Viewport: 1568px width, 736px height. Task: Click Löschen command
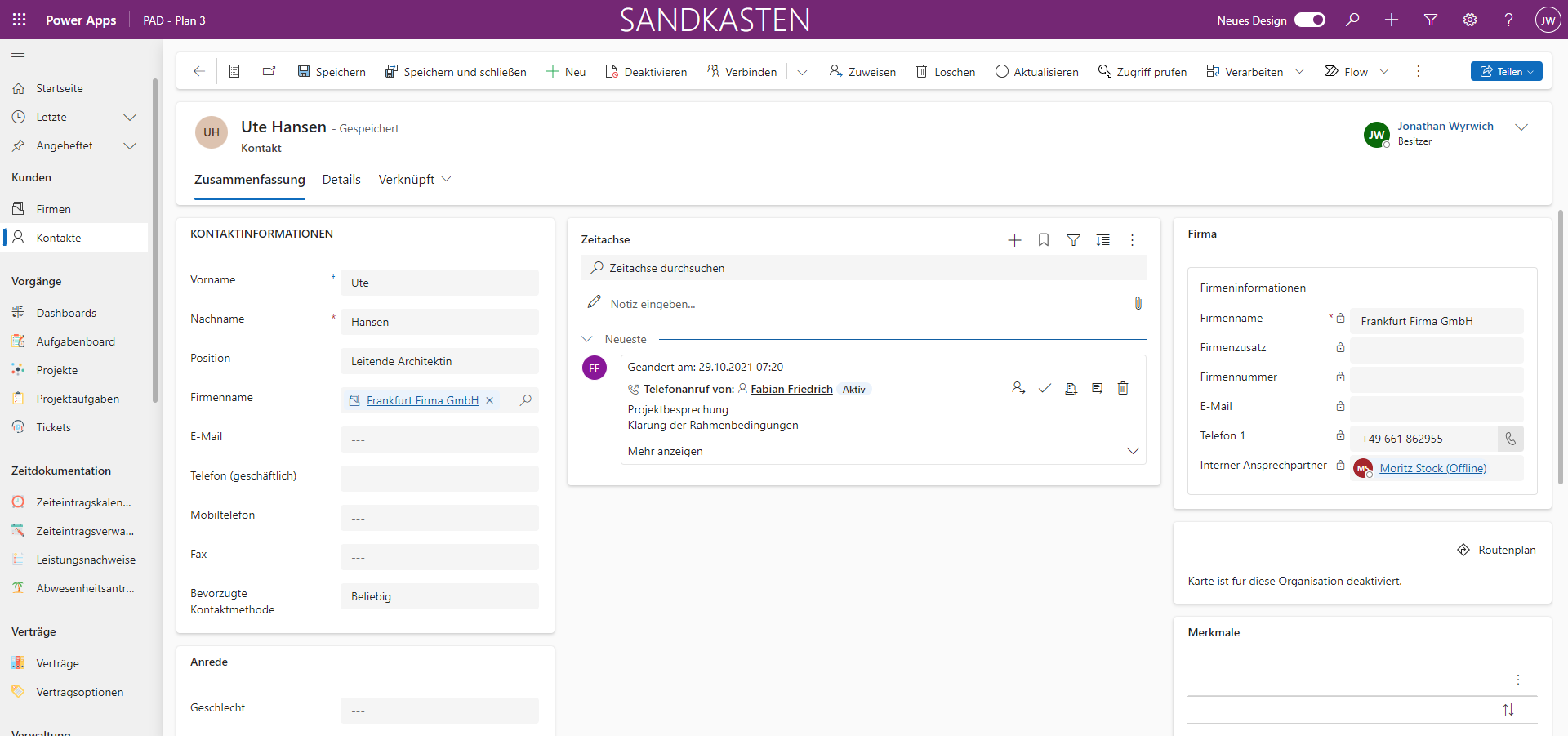(x=945, y=72)
